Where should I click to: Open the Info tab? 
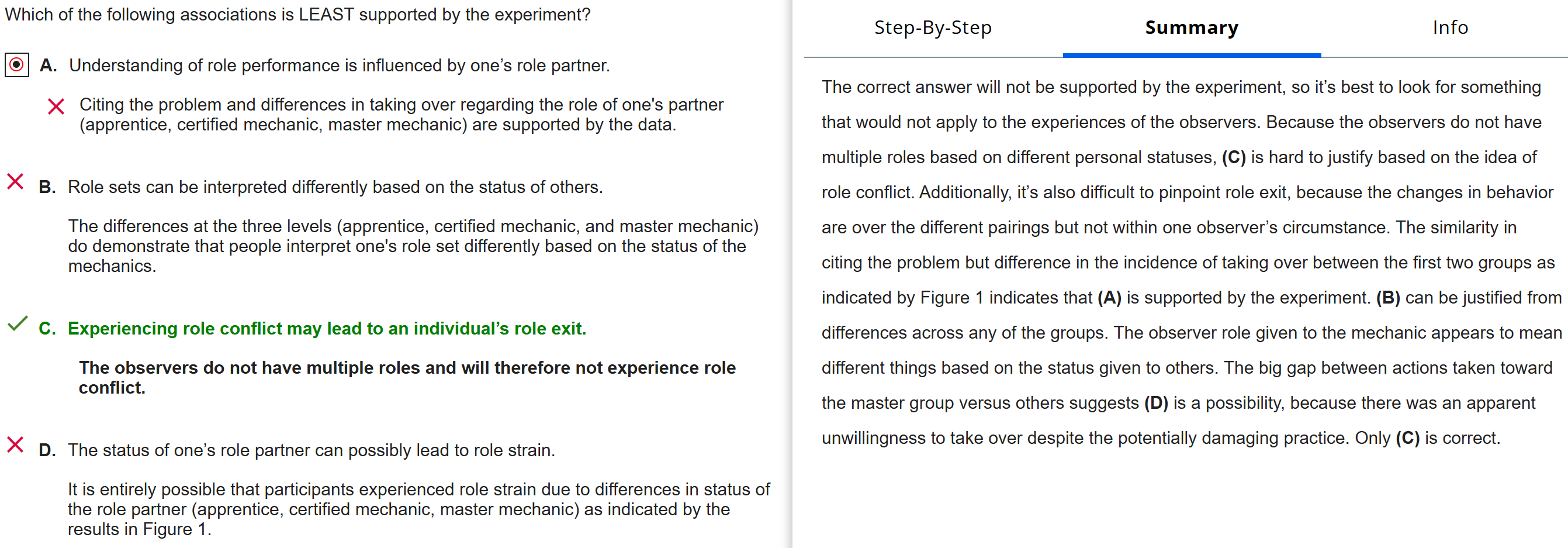[1450, 27]
